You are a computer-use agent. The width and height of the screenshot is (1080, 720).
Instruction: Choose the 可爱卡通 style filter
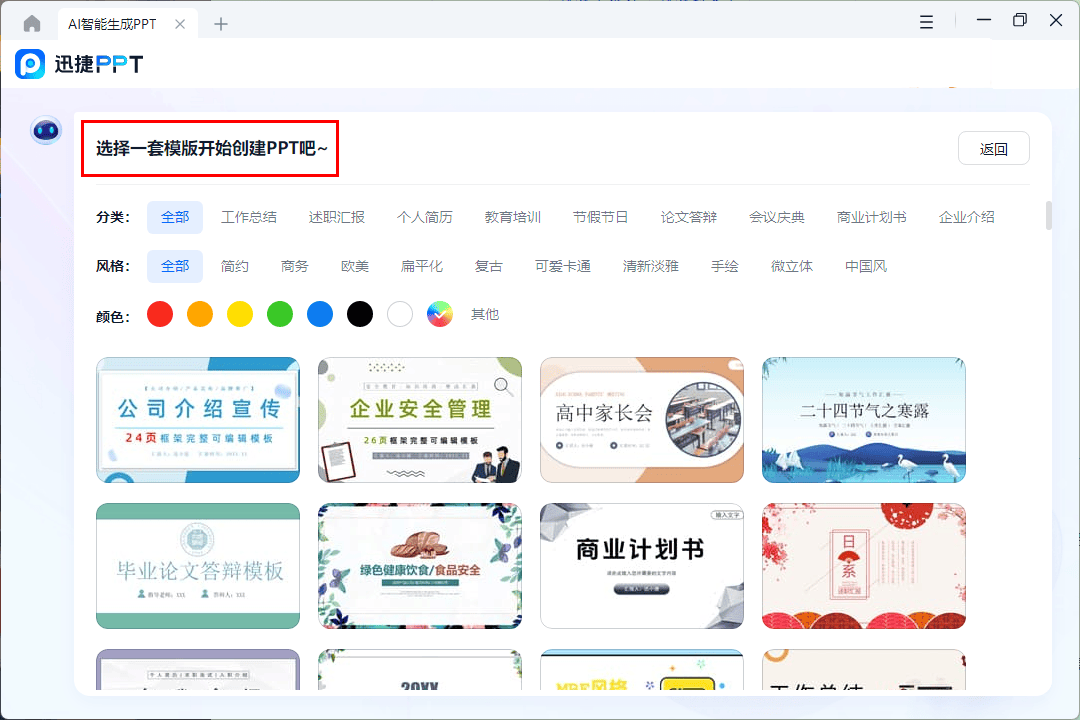[563, 267]
